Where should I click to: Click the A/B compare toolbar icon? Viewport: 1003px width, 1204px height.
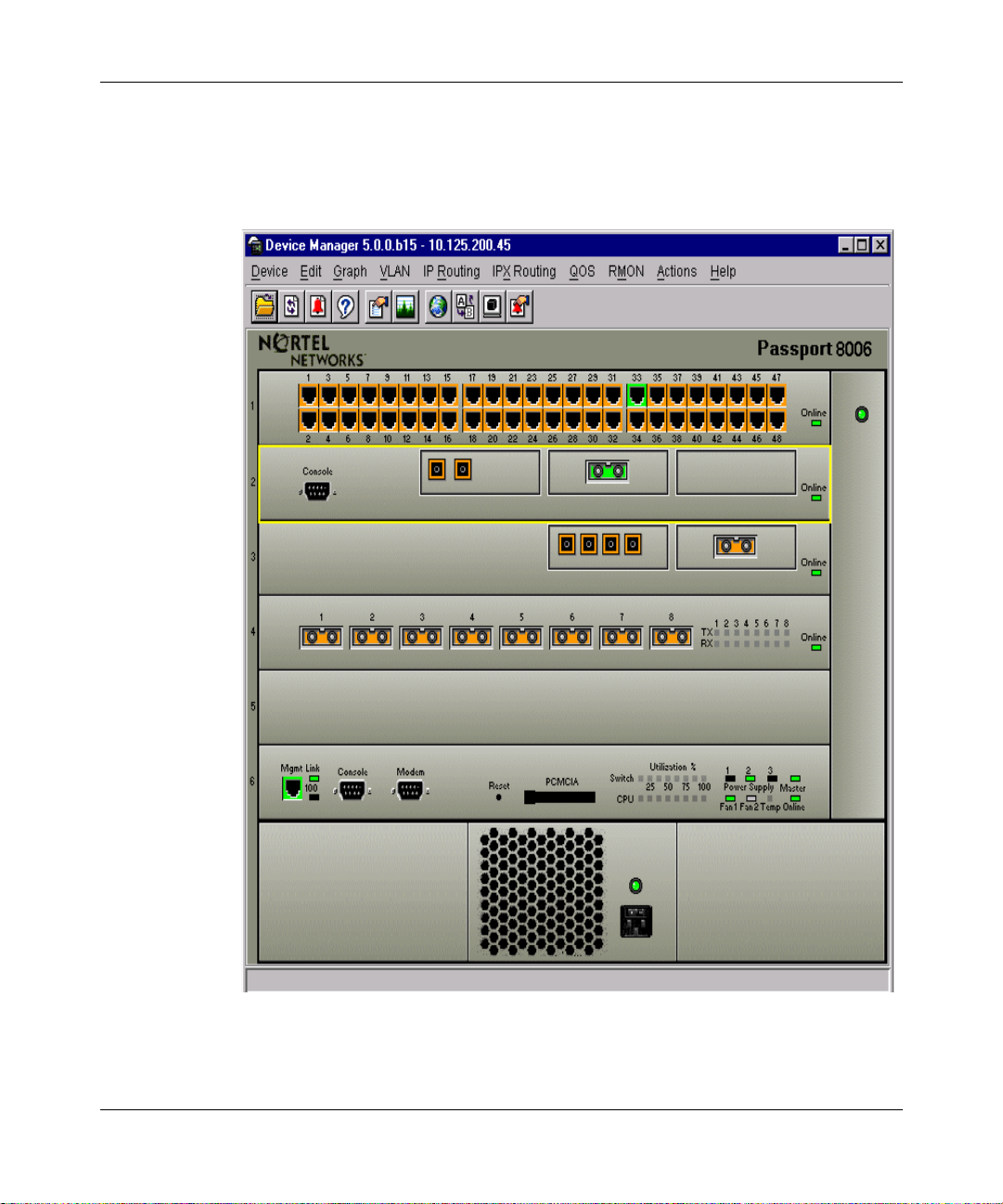[x=465, y=306]
